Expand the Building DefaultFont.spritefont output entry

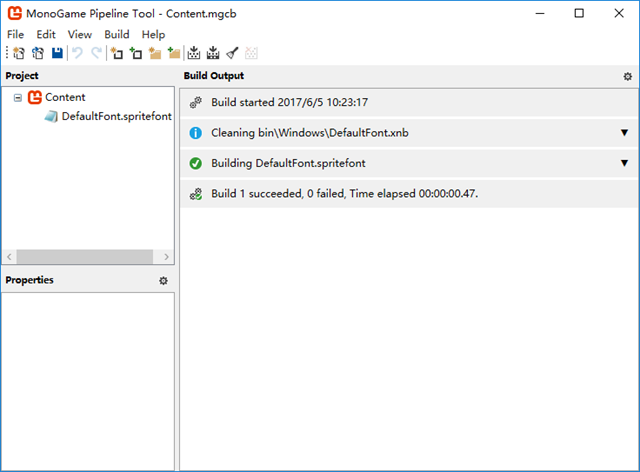tap(624, 163)
